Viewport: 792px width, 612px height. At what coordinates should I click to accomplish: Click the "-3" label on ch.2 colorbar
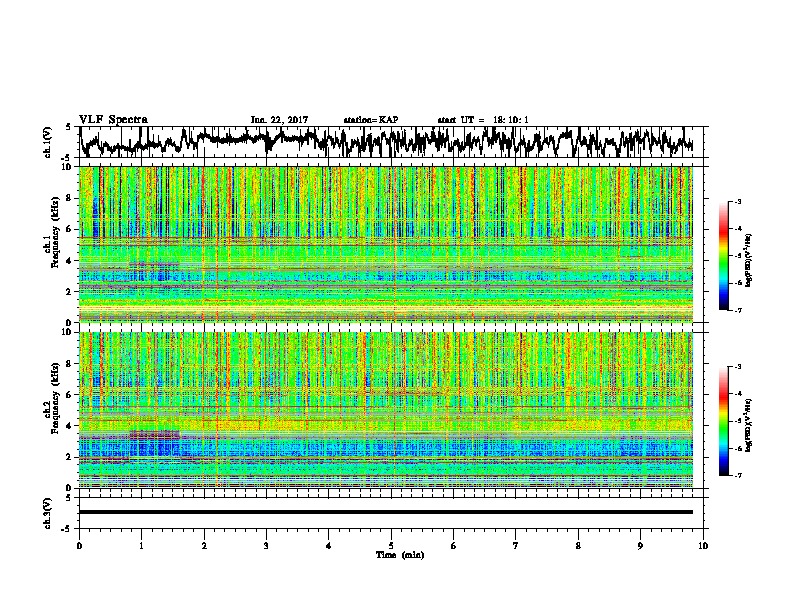(737, 367)
